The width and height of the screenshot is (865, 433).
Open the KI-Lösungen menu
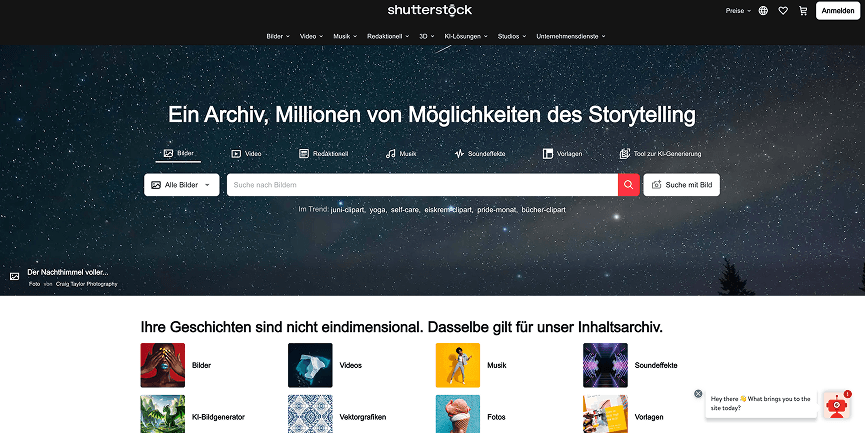466,36
